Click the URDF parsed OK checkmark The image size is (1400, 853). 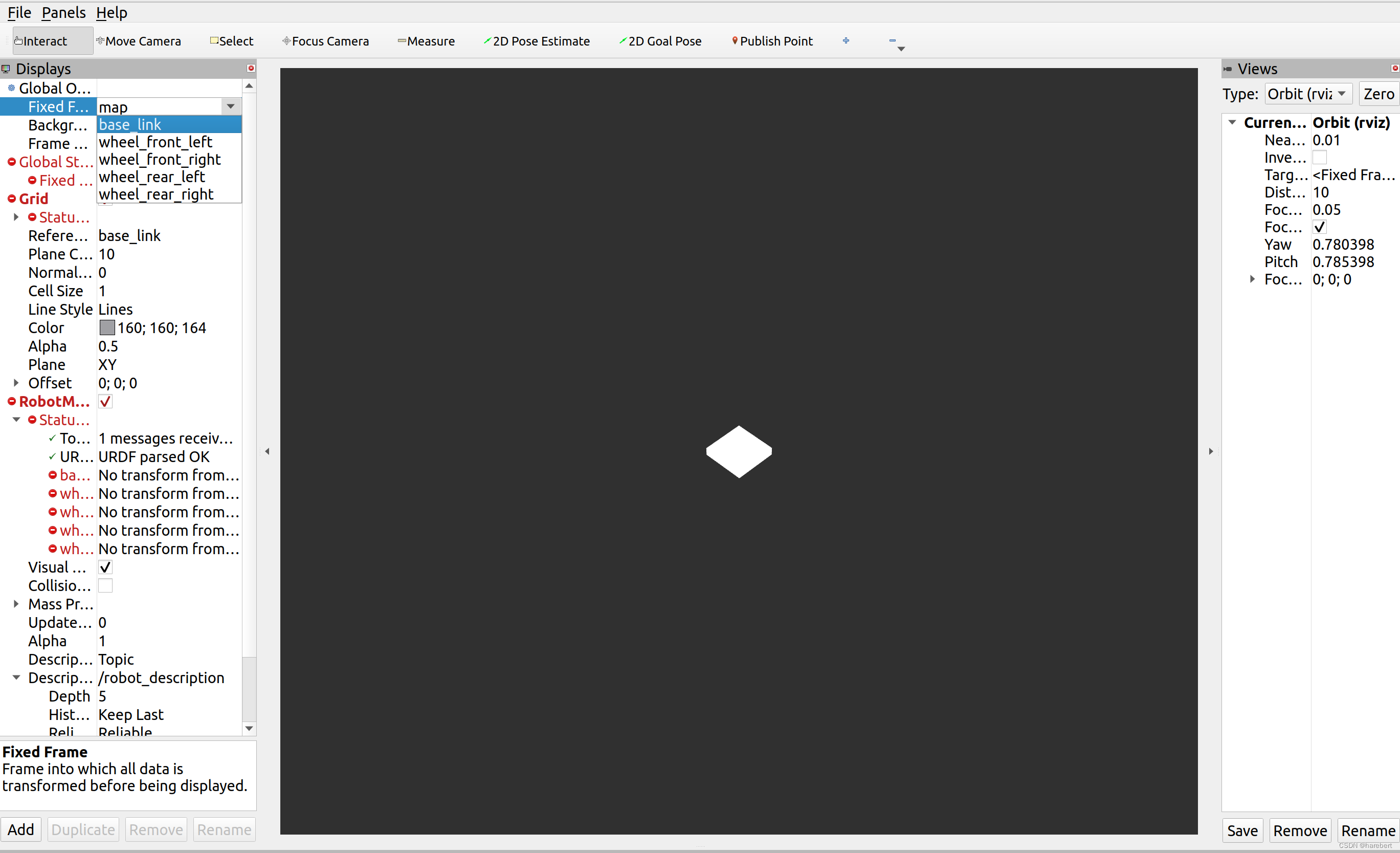click(52, 457)
